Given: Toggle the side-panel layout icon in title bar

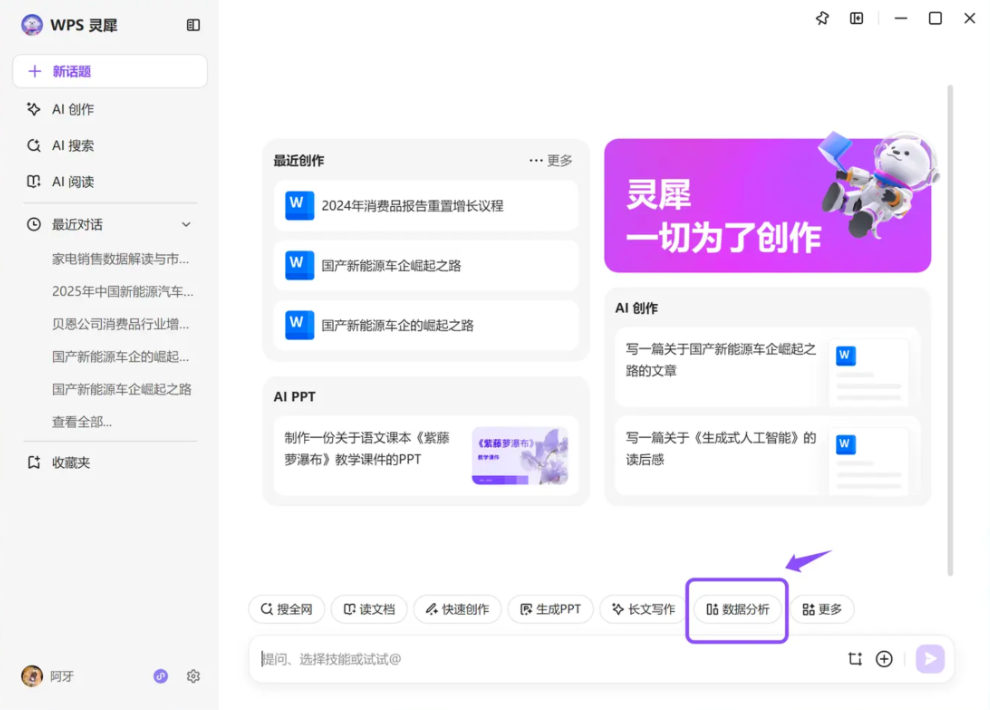Looking at the screenshot, I should [x=857, y=18].
